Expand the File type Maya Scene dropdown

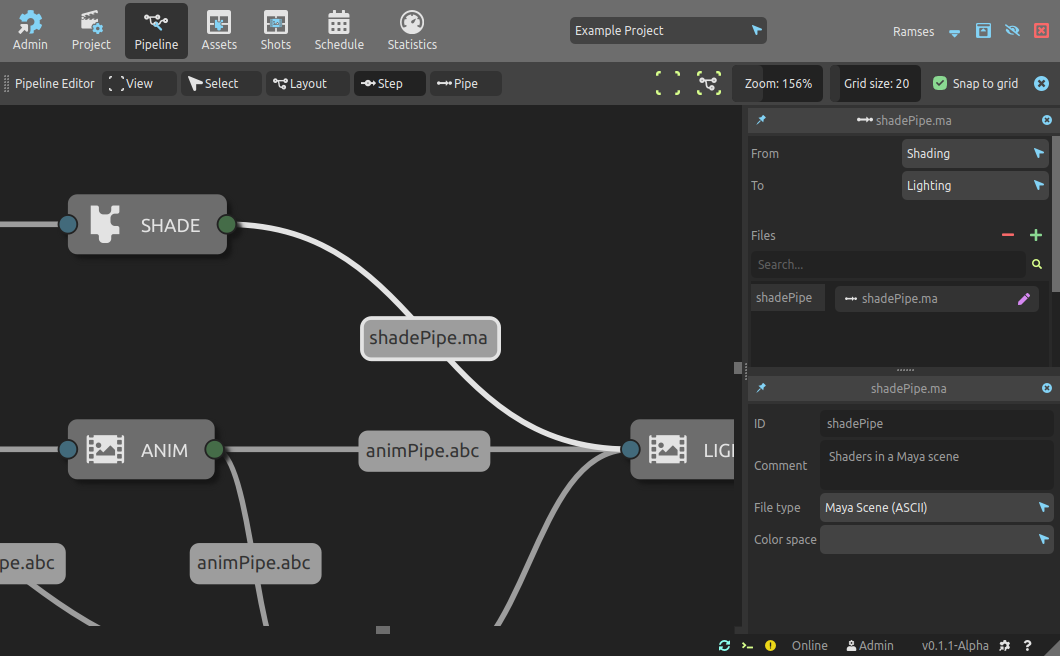coord(936,507)
